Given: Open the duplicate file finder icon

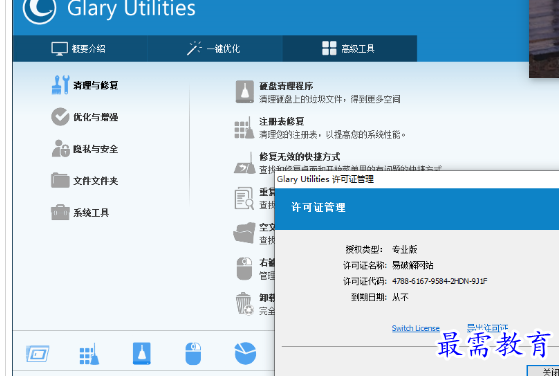Looking at the screenshot, I should tap(244, 199).
